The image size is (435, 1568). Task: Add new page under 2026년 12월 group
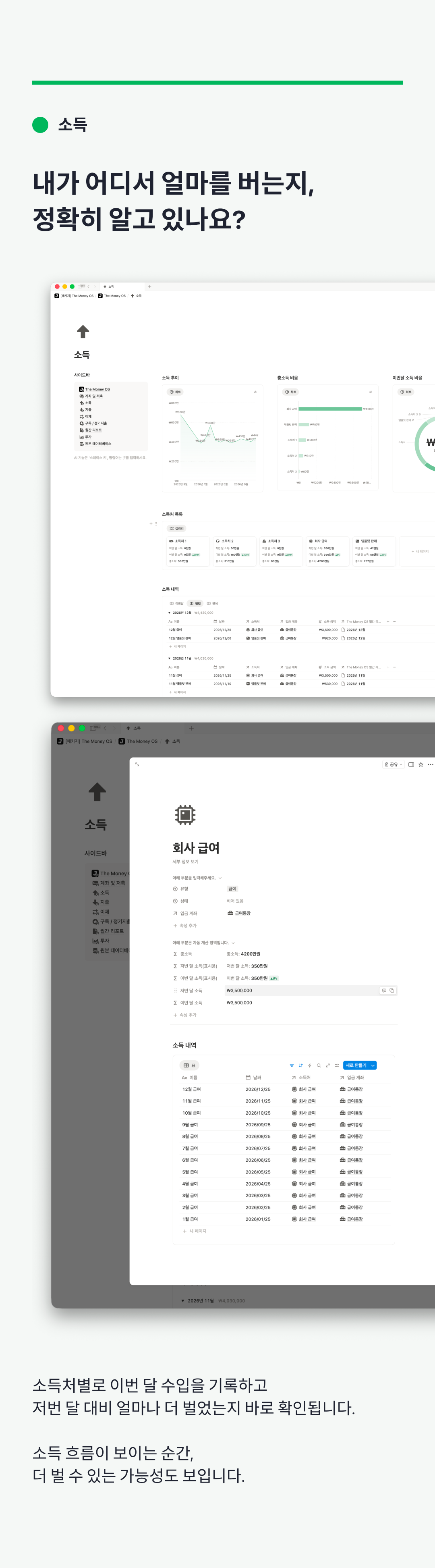point(178,646)
